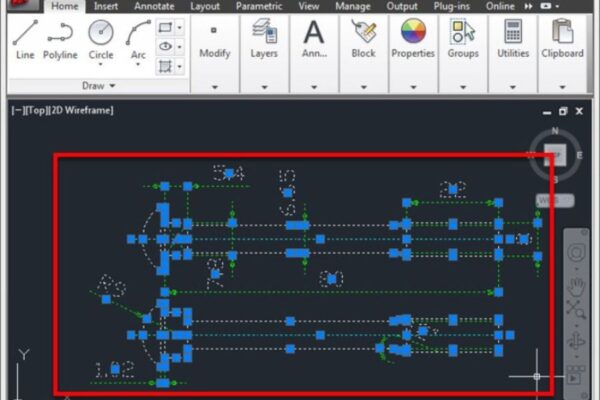The width and height of the screenshot is (600, 400).
Task: Expand the Draw panel dropdown
Action: [x=99, y=86]
